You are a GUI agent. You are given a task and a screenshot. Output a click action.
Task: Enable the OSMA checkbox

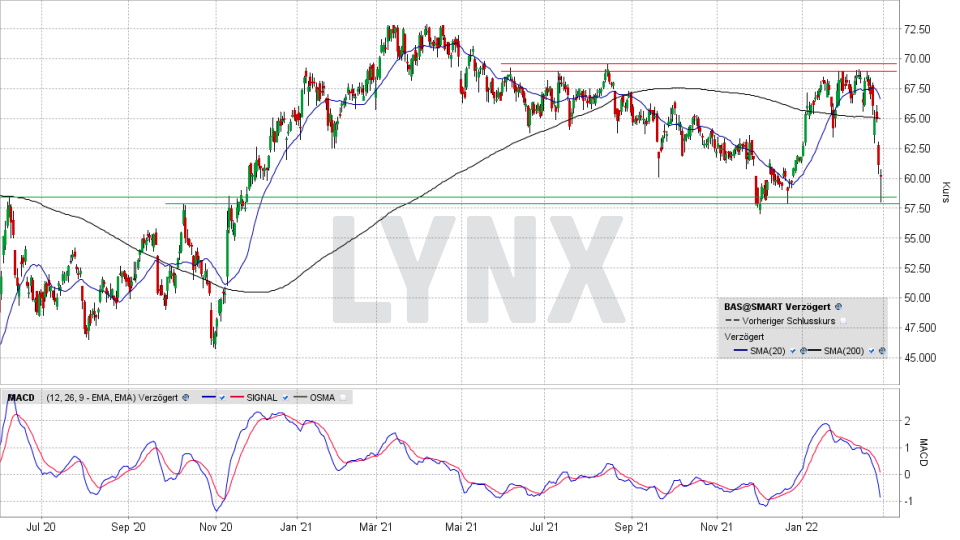click(343, 398)
